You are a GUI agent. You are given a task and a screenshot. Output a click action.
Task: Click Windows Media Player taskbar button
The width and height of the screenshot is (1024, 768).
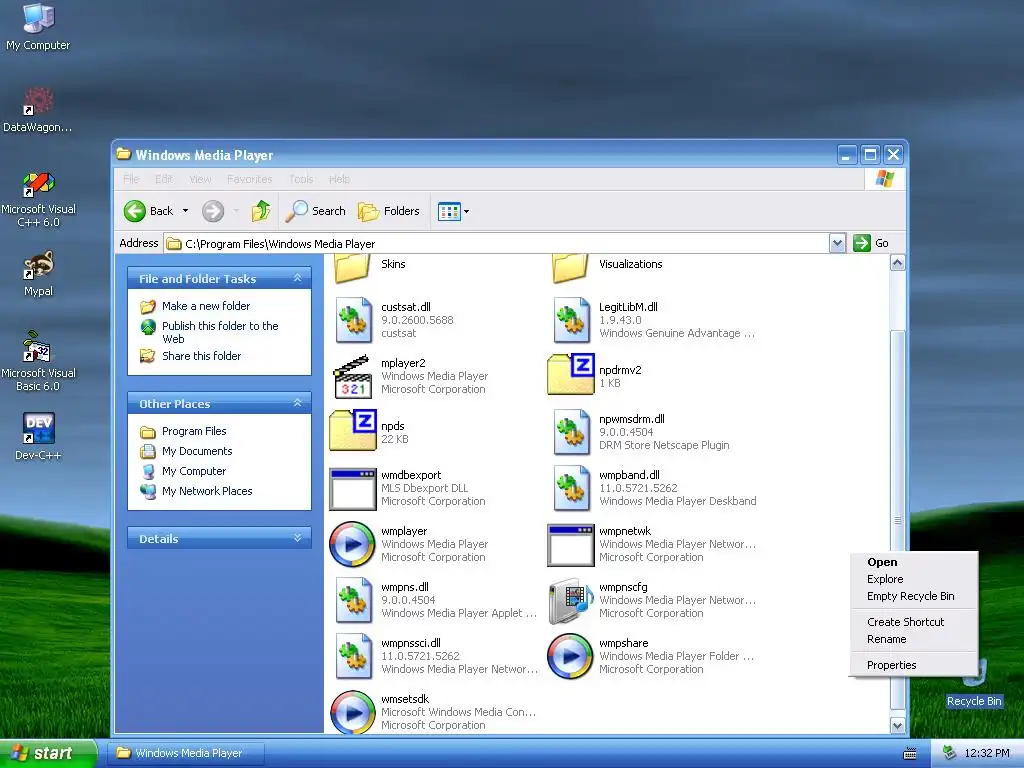(187, 753)
